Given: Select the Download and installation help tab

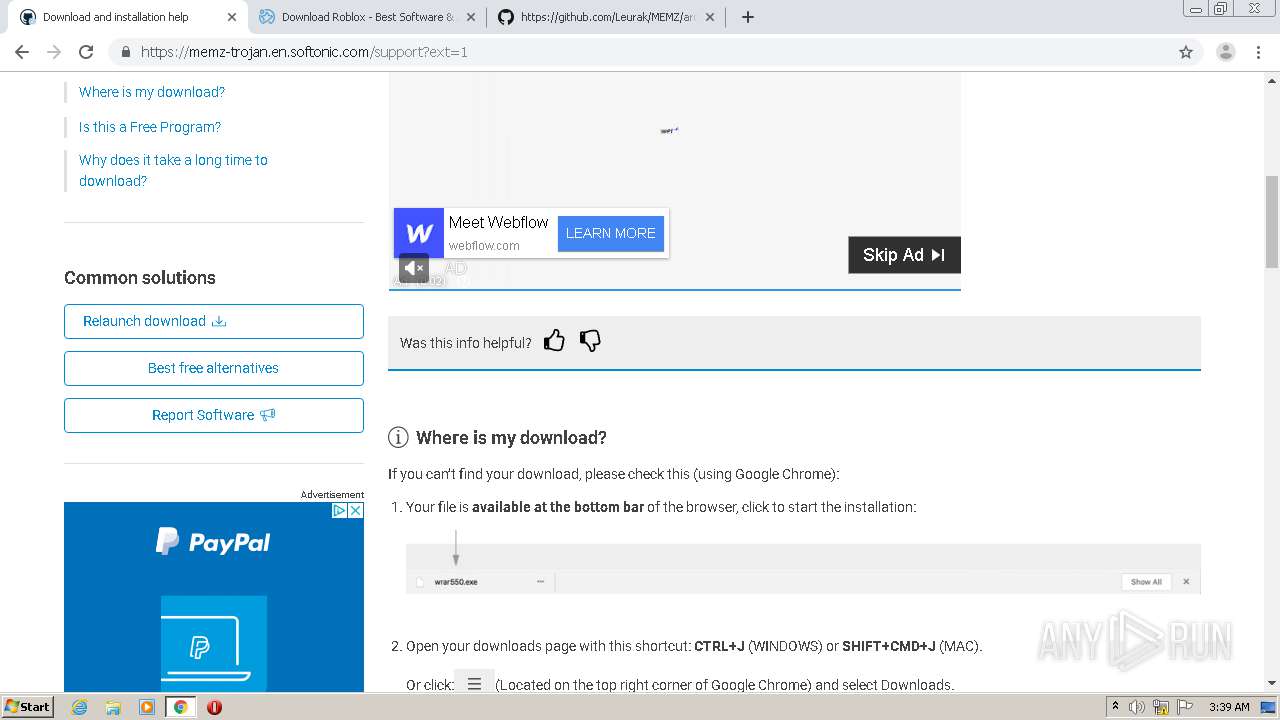Looking at the screenshot, I should (x=127, y=17).
